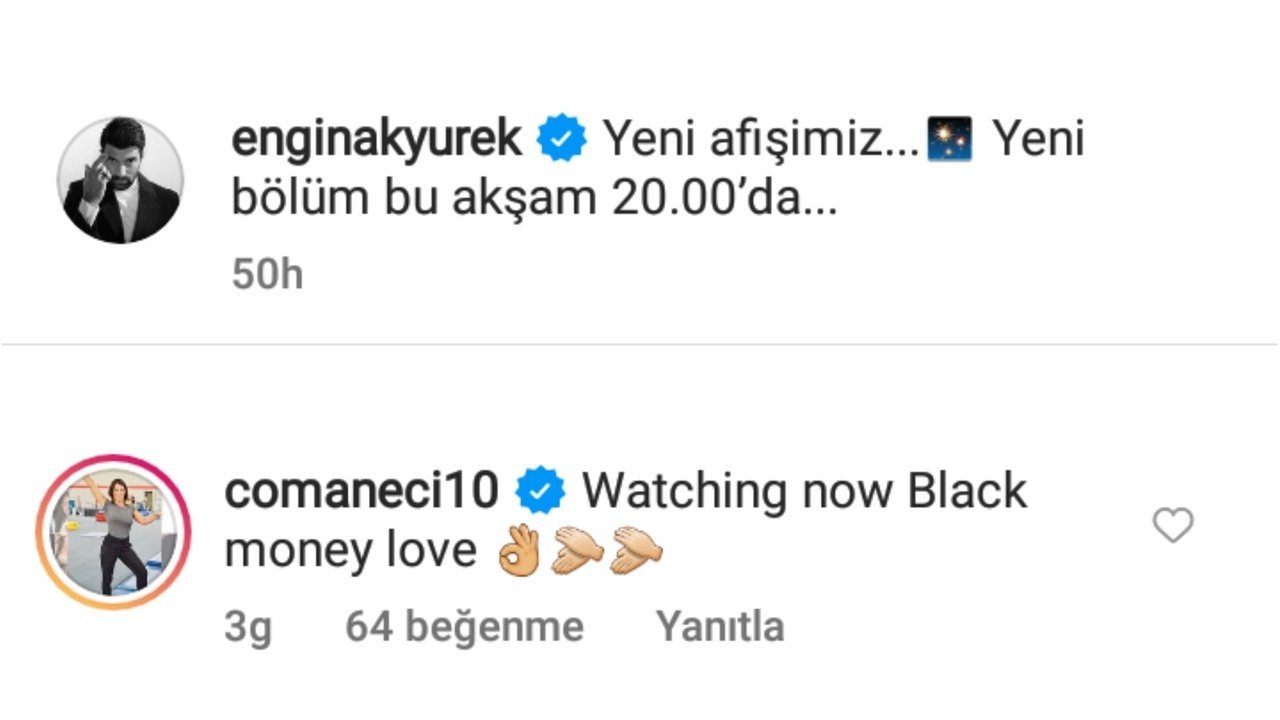
Task: Click the 3g comment timestamp
Action: click(x=248, y=629)
